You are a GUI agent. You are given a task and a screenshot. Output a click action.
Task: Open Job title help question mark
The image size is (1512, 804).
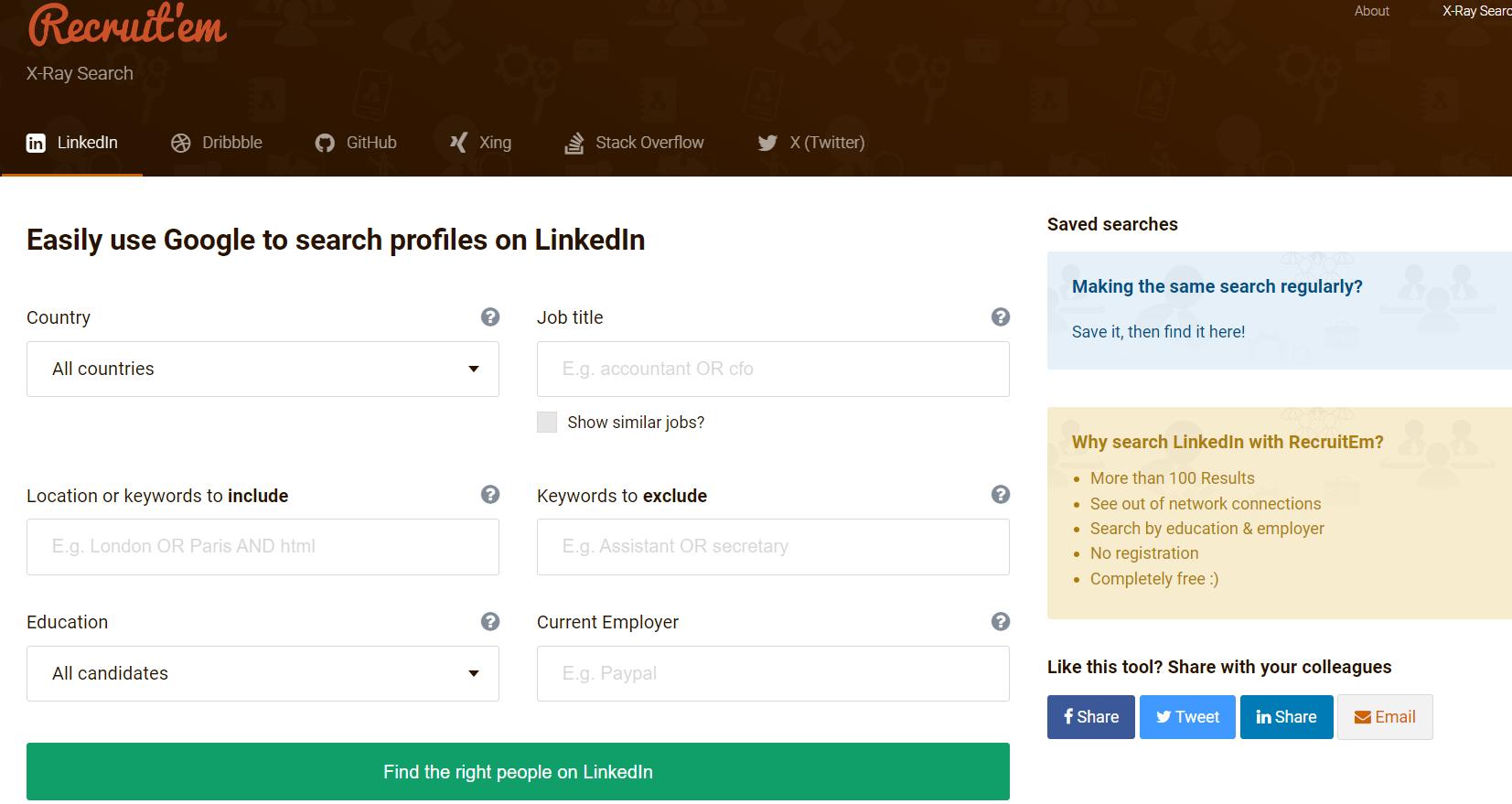click(x=1001, y=316)
